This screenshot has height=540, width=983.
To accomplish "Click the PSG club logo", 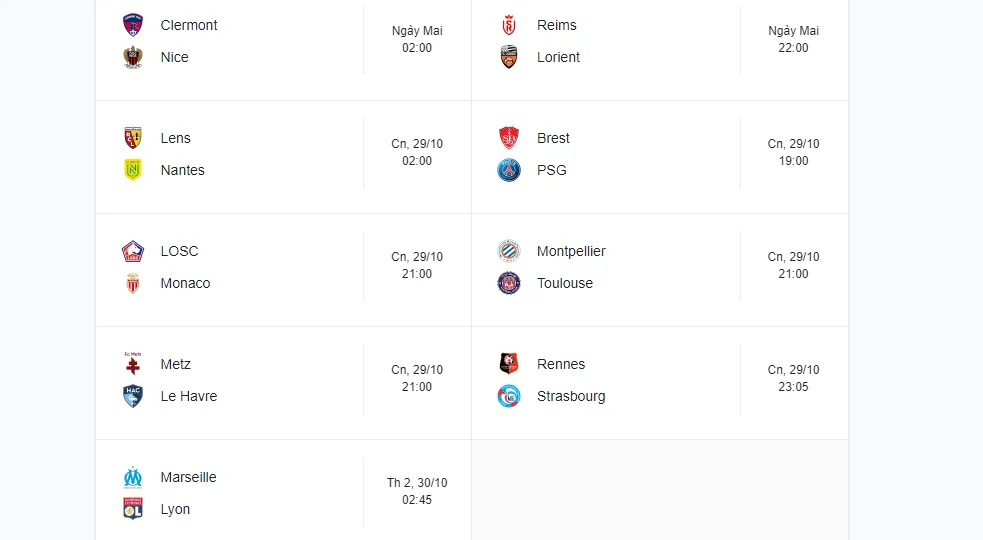I will coord(509,170).
